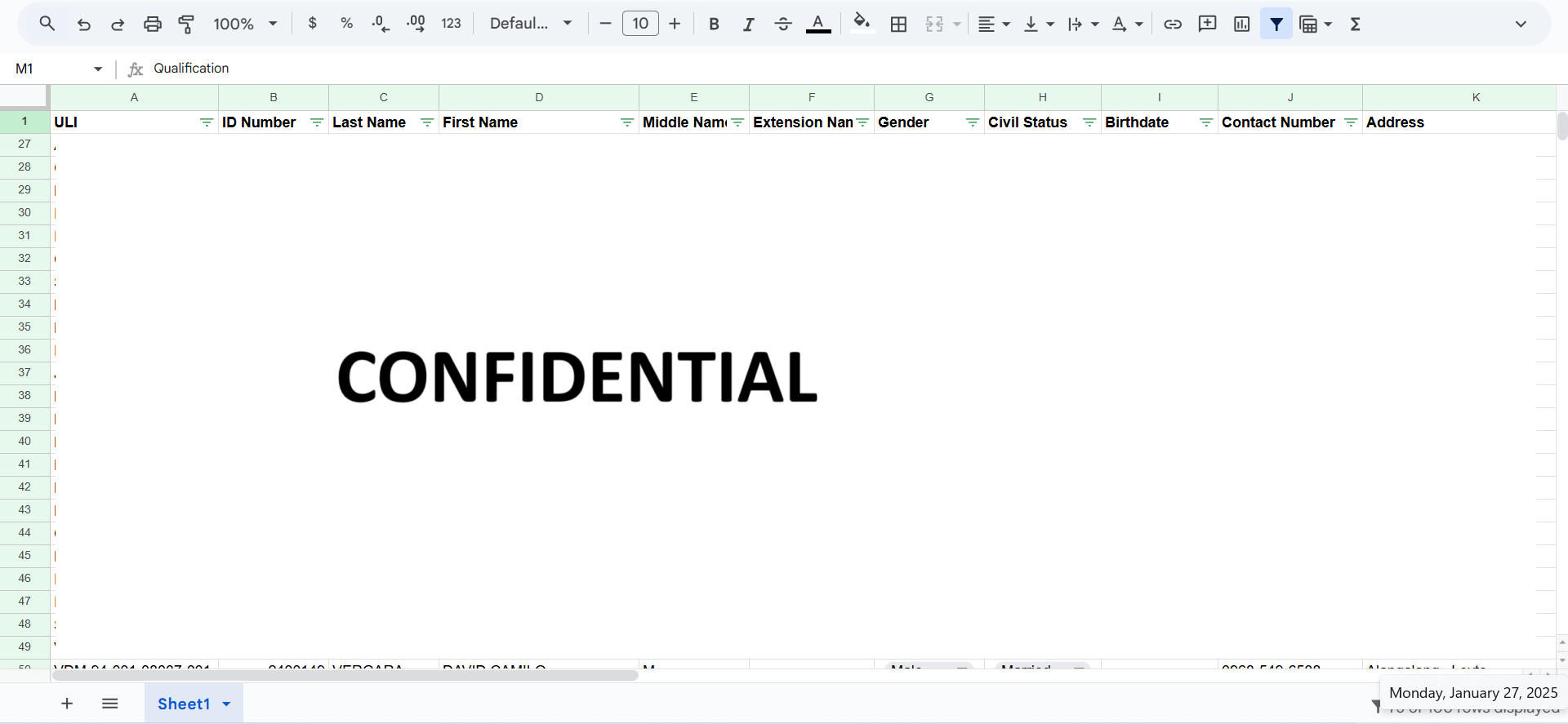Decrease font size with minus button
1568x724 pixels.
605,24
